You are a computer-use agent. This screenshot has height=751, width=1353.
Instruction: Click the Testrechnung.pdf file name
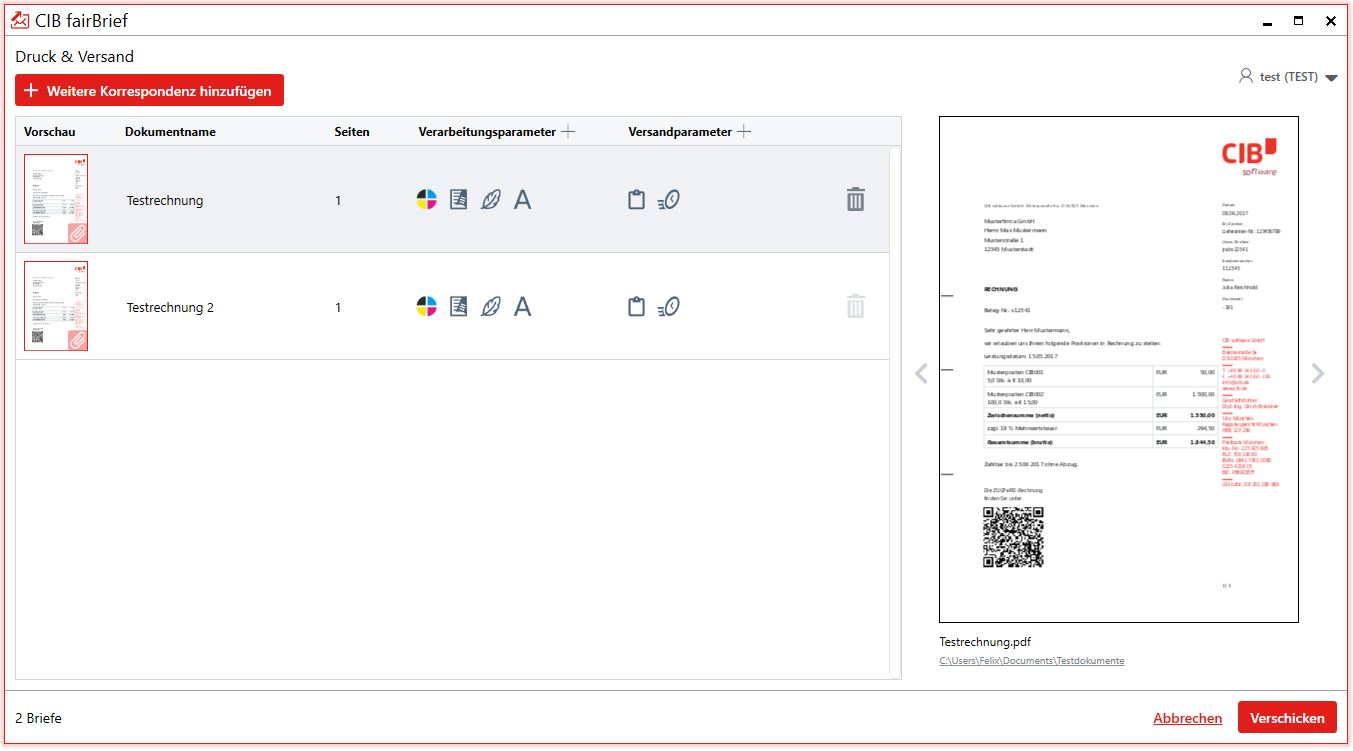coord(985,642)
